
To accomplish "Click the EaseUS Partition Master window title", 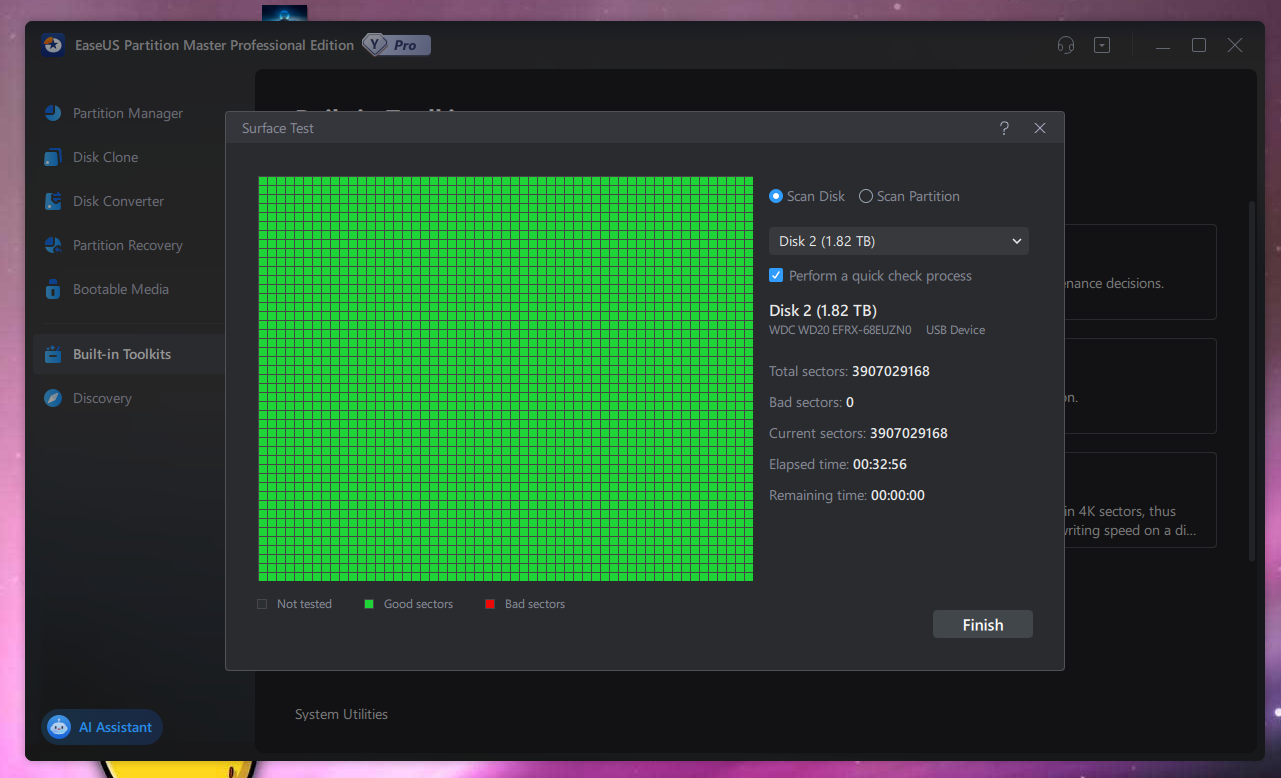I will coord(214,45).
